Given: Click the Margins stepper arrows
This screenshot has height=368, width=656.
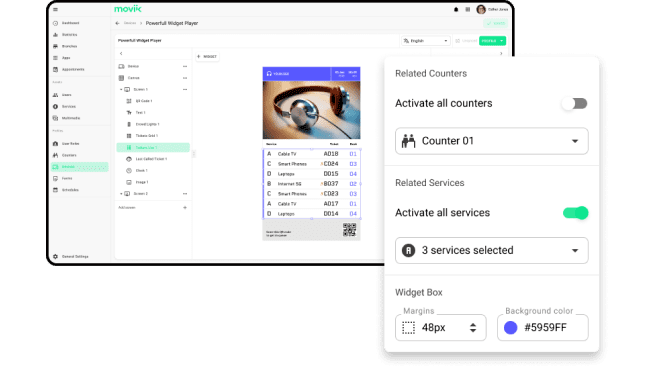Looking at the screenshot, I should coord(473,327).
